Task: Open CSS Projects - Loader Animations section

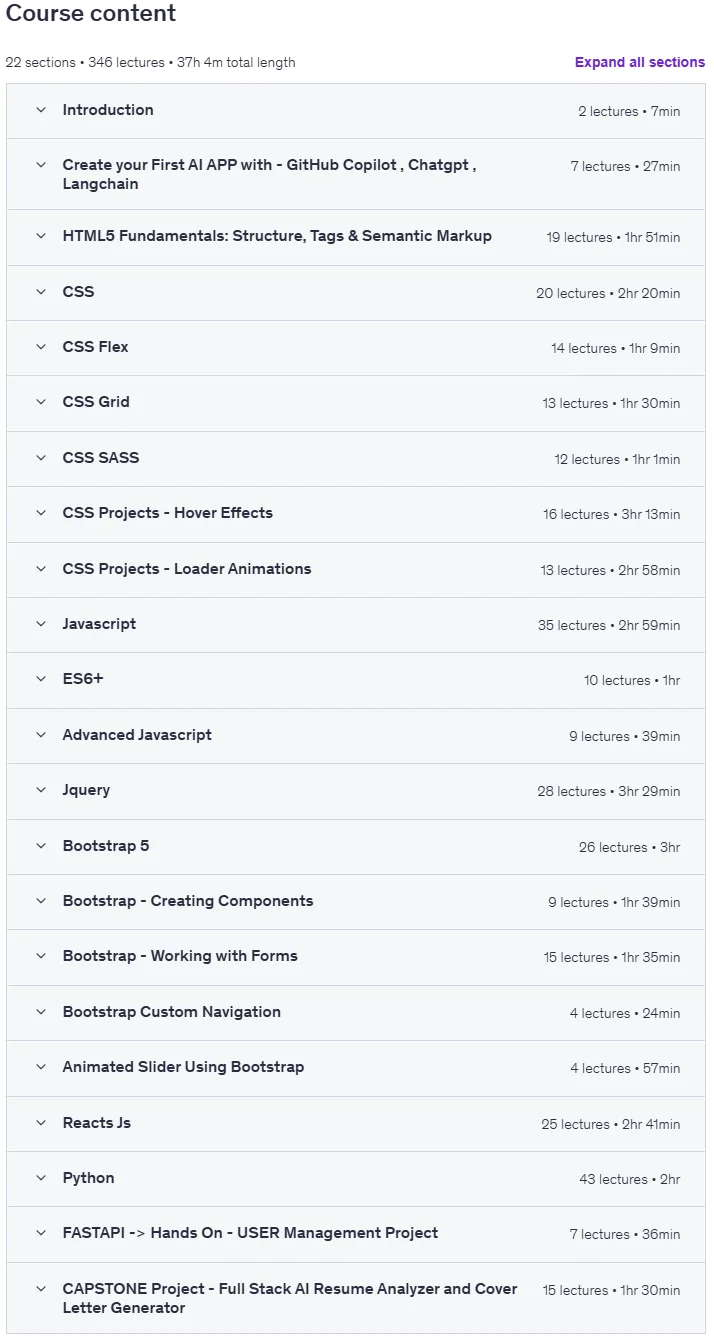Action: point(356,569)
